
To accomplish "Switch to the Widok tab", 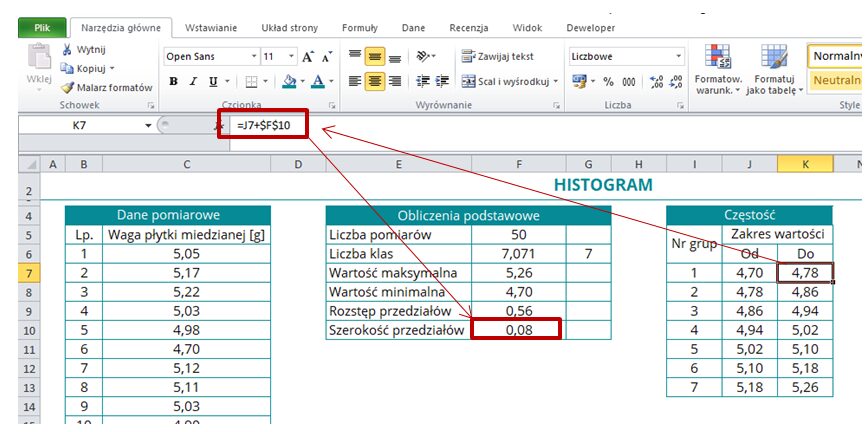I will click(527, 28).
